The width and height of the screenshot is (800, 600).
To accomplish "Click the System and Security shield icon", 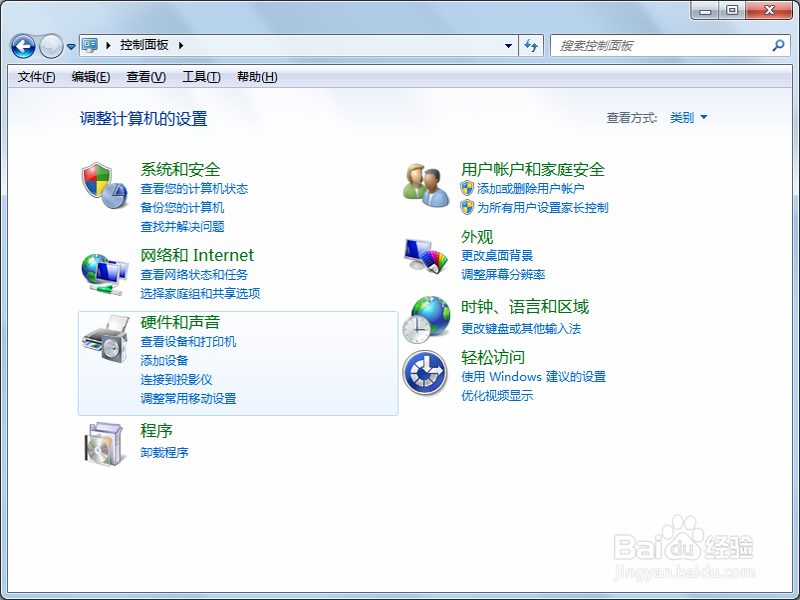I will (x=105, y=186).
